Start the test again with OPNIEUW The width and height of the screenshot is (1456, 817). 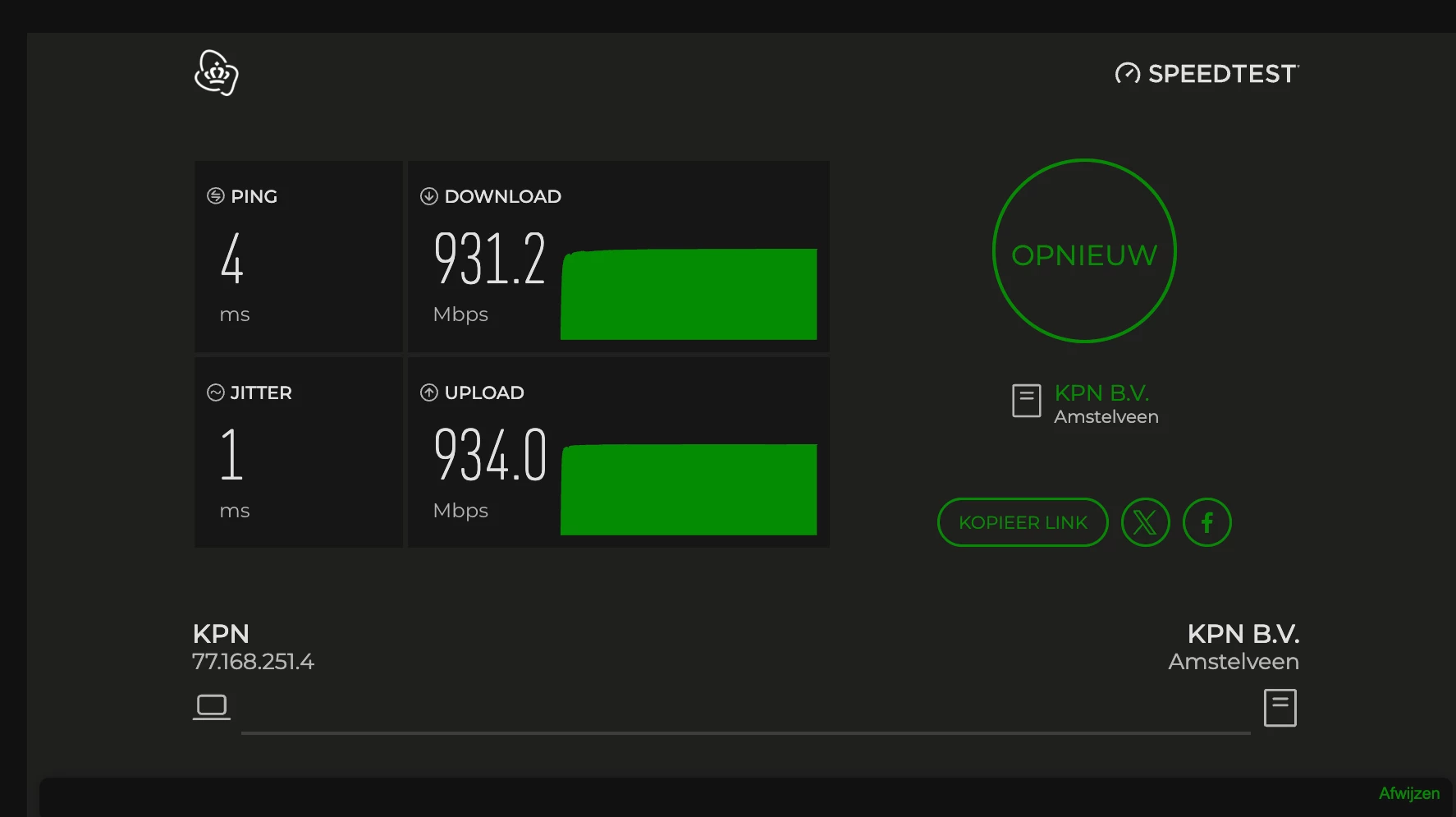tap(1084, 251)
